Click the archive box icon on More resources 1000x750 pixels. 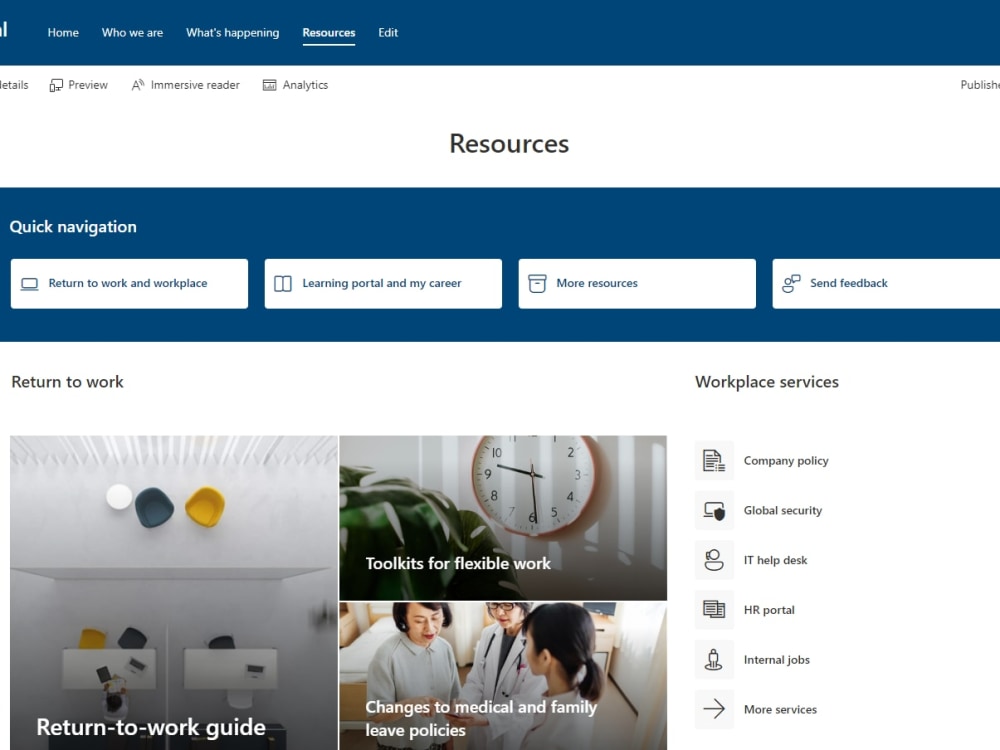point(537,284)
